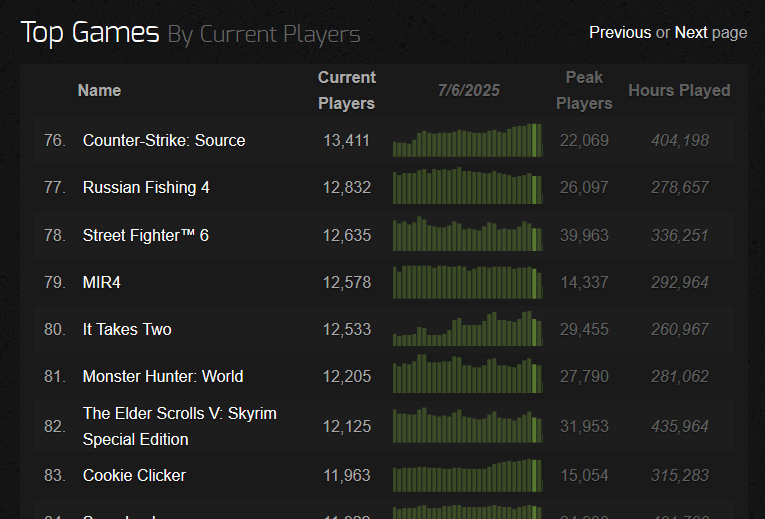Click hours played value 292,964

click(x=680, y=282)
